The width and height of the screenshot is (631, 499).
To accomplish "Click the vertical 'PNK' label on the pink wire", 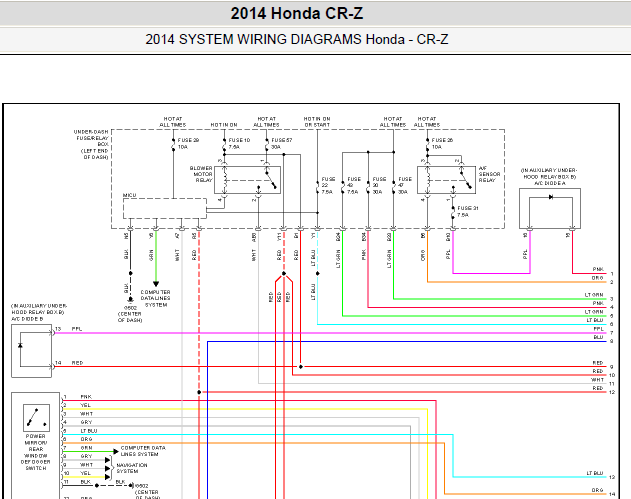I will [x=364, y=255].
